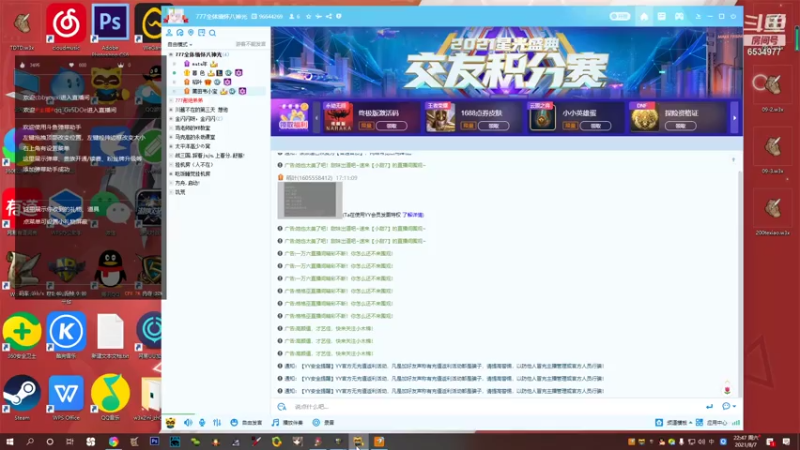Open 播放伴奏 accompaniment player

pos(287,422)
